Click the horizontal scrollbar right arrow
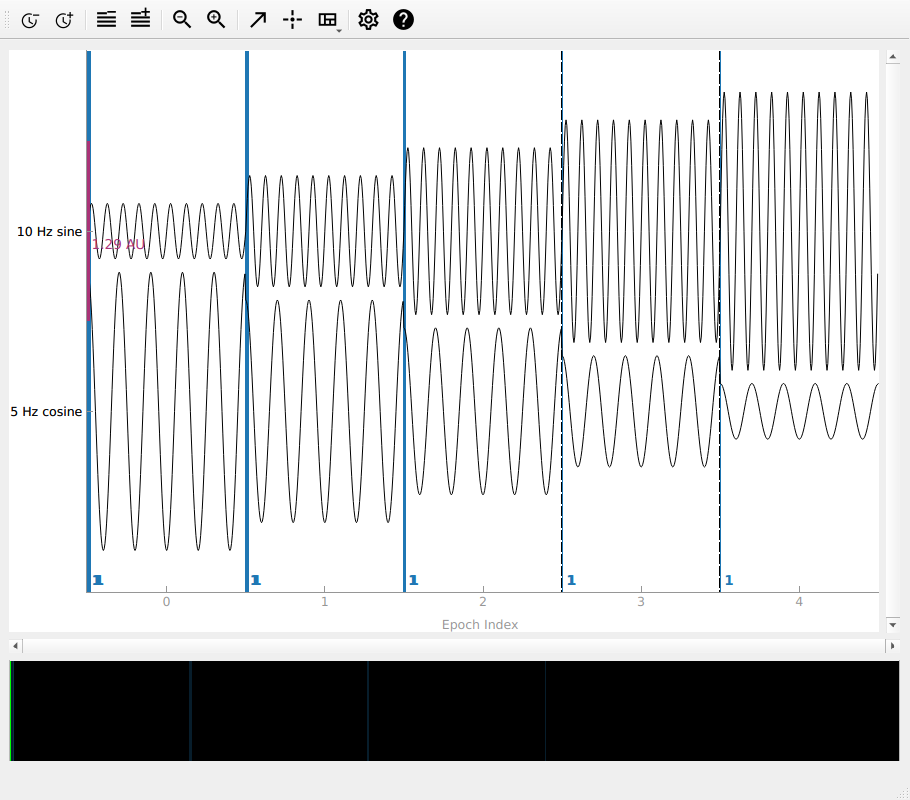The height and width of the screenshot is (800, 910). [x=891, y=646]
